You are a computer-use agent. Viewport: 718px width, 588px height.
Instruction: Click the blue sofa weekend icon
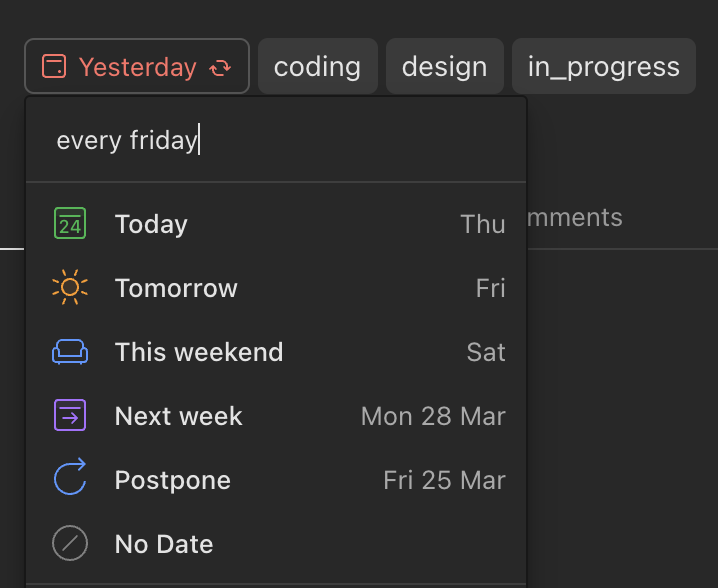pos(70,352)
